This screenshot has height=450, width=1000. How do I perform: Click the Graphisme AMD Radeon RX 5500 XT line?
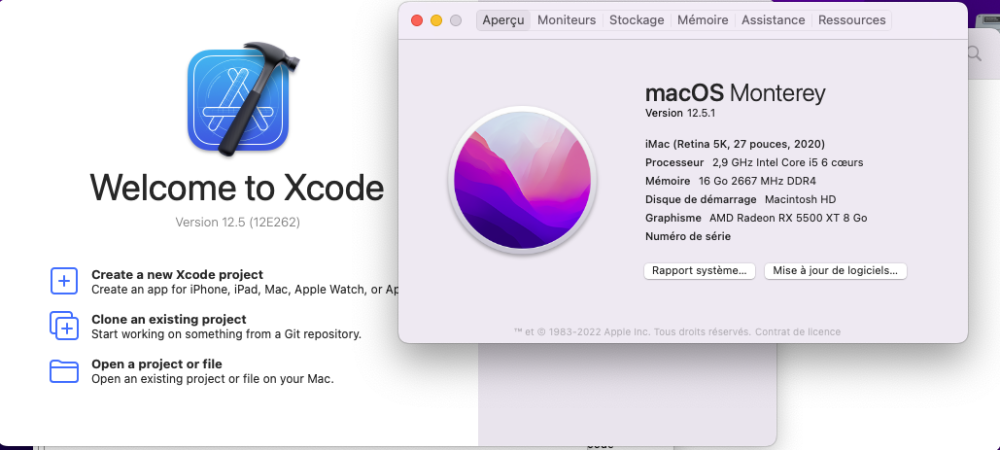coord(756,218)
